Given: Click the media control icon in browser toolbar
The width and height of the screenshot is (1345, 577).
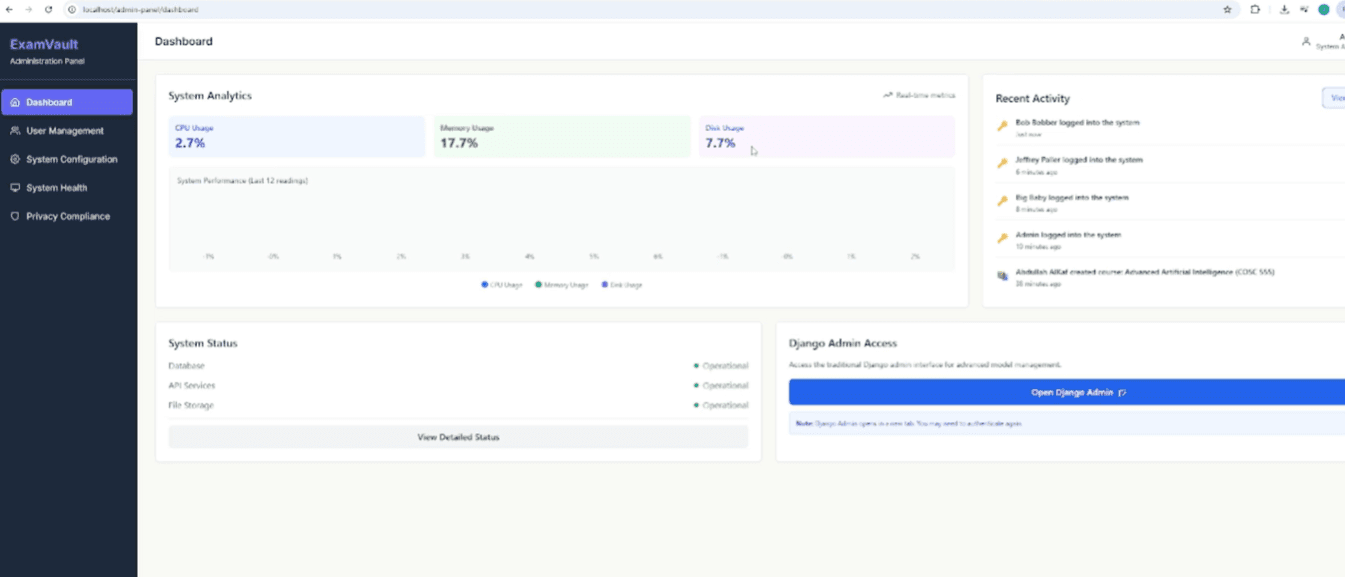Looking at the screenshot, I should (x=1304, y=9).
